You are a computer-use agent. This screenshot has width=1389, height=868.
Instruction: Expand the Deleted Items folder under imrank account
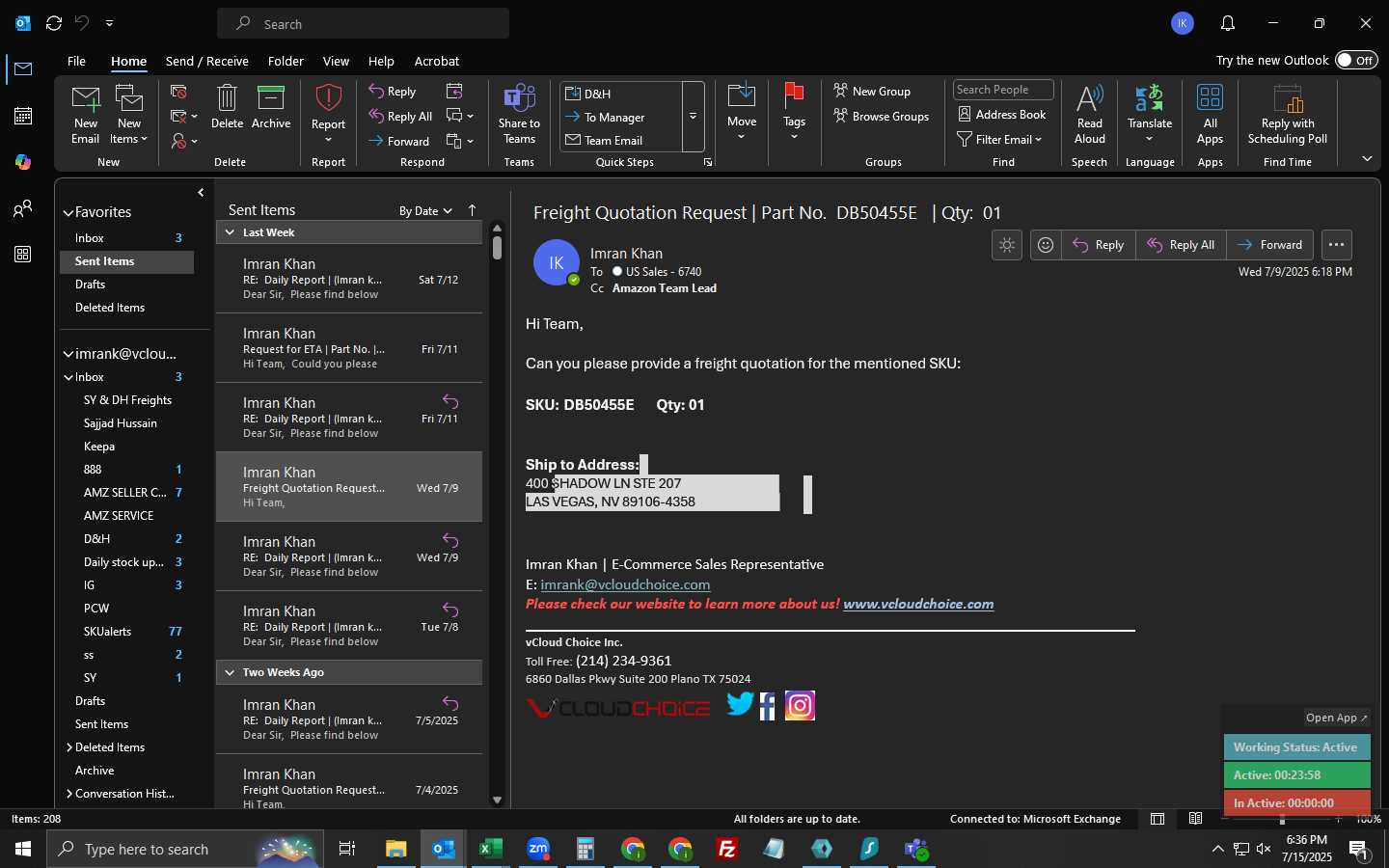coord(69,747)
